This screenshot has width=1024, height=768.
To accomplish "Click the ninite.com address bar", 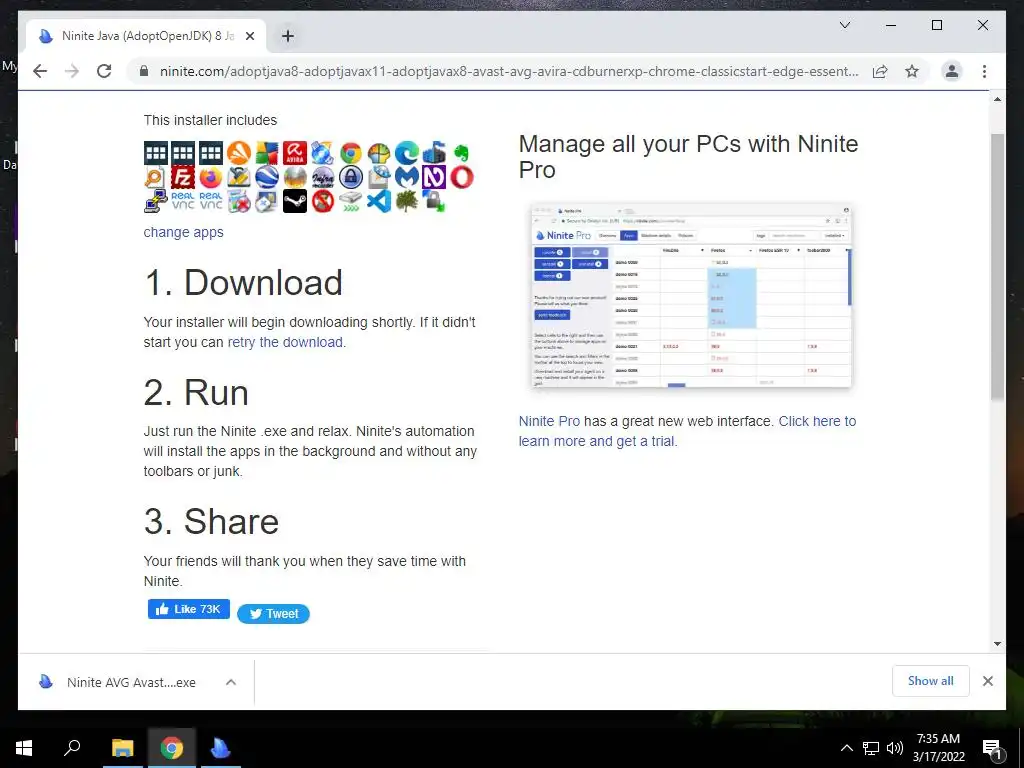I will (x=508, y=71).
